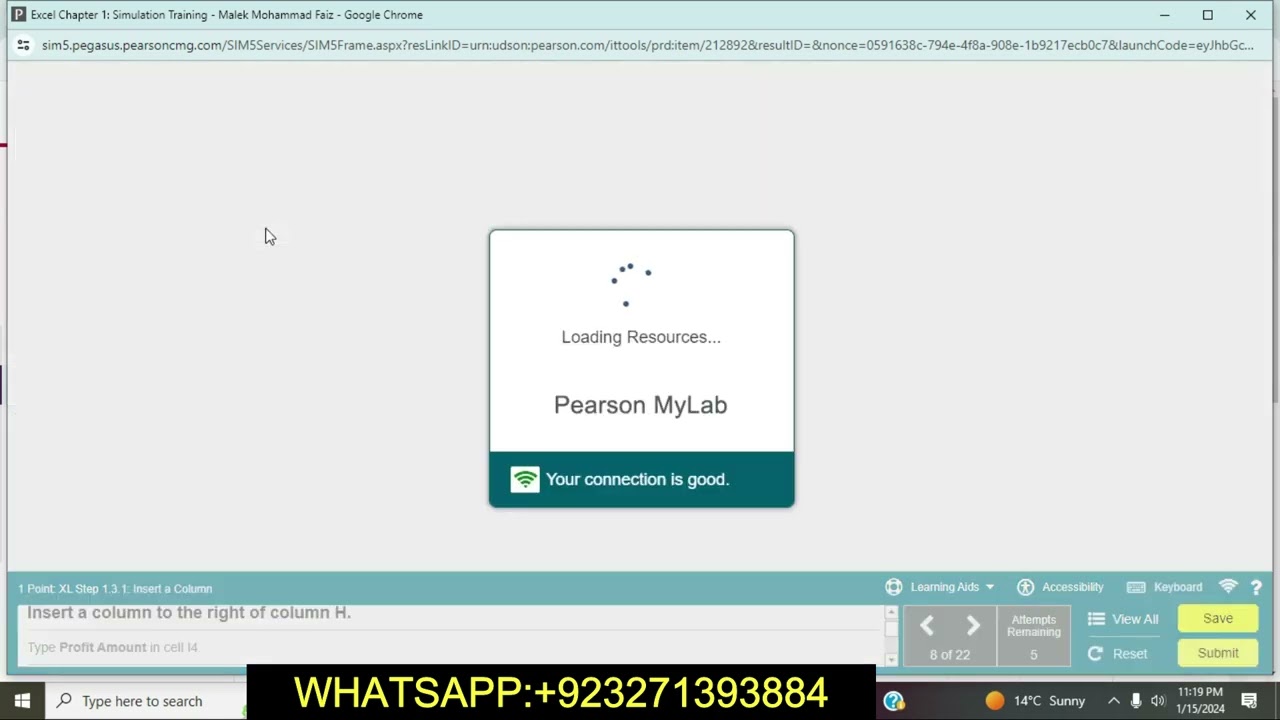Image resolution: width=1280 pixels, height=720 pixels.
Task: Open the notification center icon
Action: coord(1249,701)
